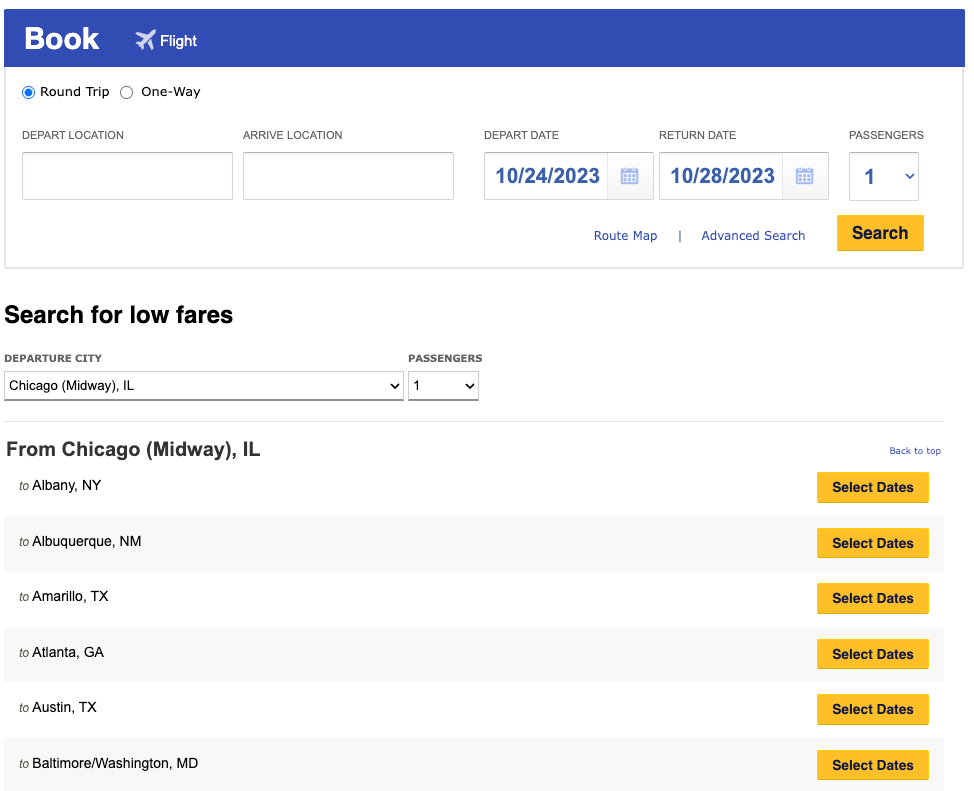Expand the Passengers dropdown in booking form
The width and height of the screenshot is (974, 791).
[x=884, y=177]
